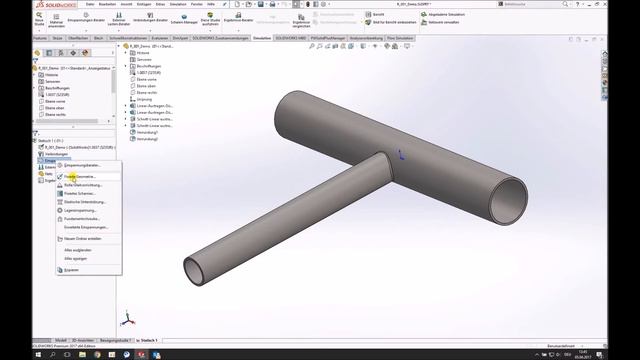Open the Simulation menu
This screenshot has width=640, height=360.
[x=178, y=4]
